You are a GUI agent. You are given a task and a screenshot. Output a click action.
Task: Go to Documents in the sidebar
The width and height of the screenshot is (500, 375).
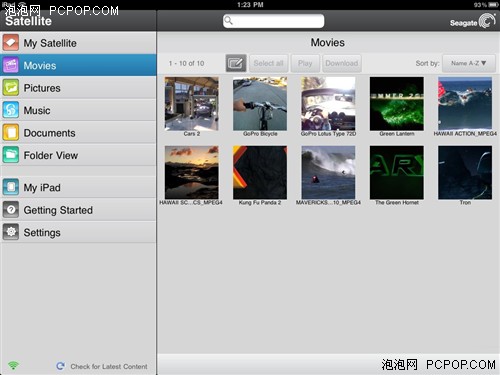click(78, 133)
